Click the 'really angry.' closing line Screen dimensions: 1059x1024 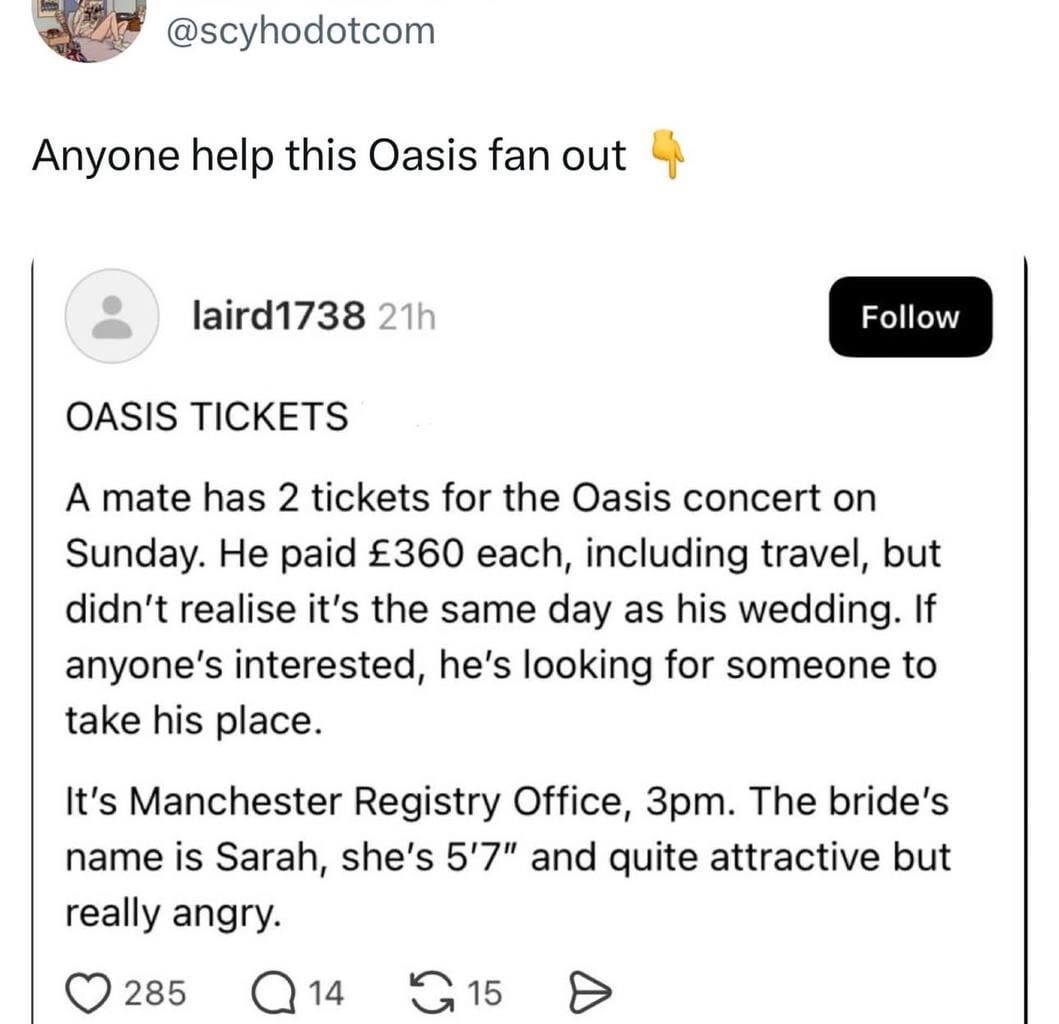click(x=173, y=914)
